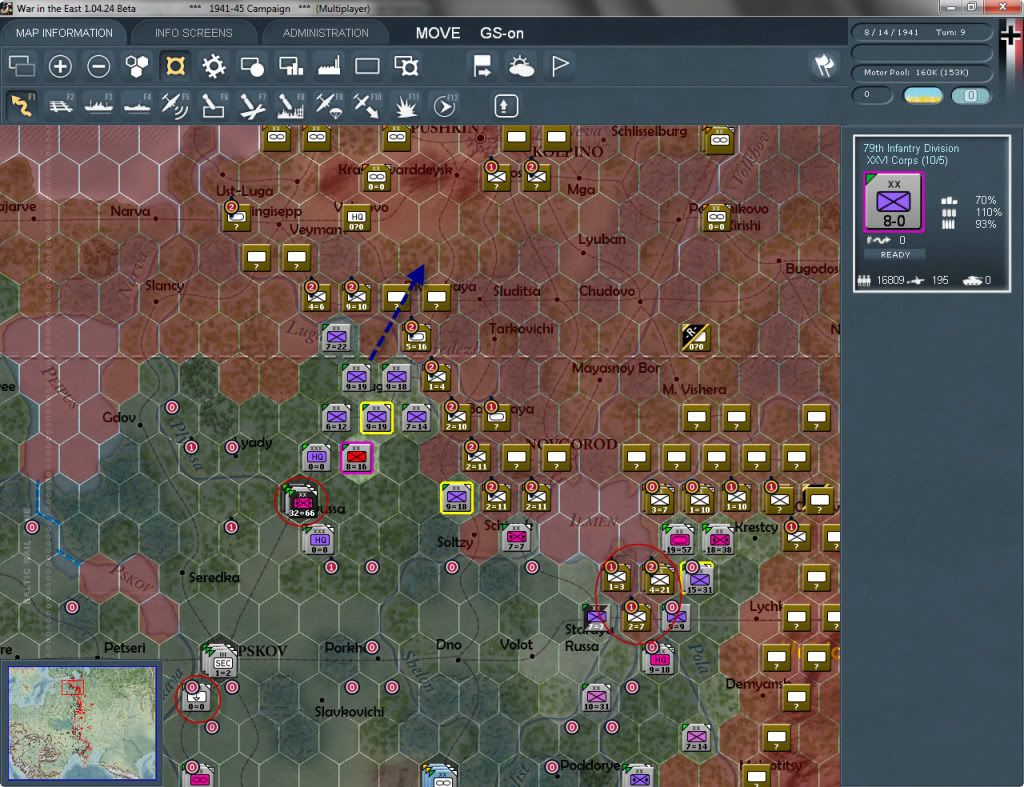Open the 79th Infantry Division name link
This screenshot has width=1024, height=787.
tap(911, 148)
